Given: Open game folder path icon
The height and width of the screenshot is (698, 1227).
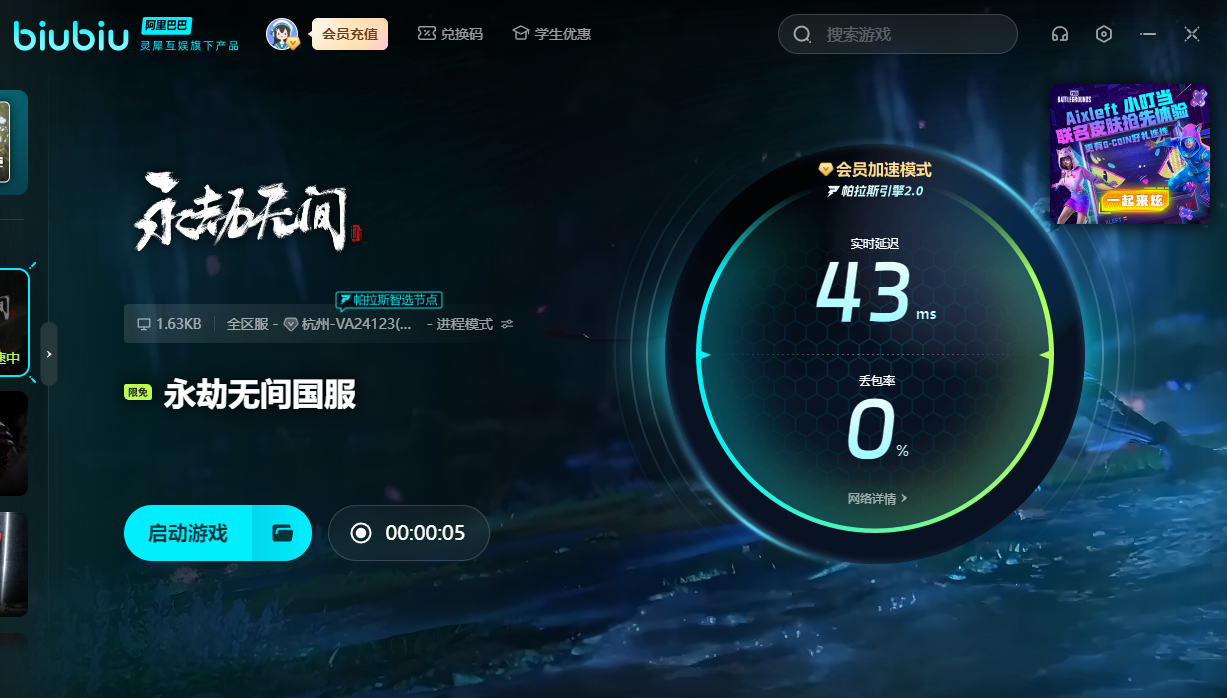Looking at the screenshot, I should click(x=282, y=533).
